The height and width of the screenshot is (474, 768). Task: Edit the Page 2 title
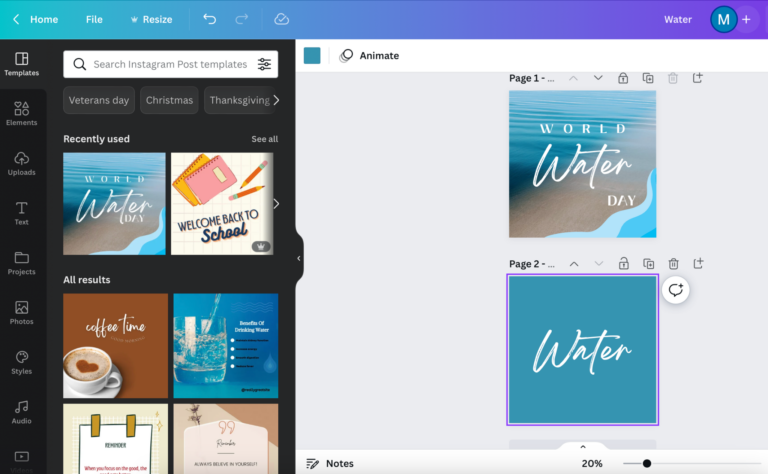[x=531, y=264]
